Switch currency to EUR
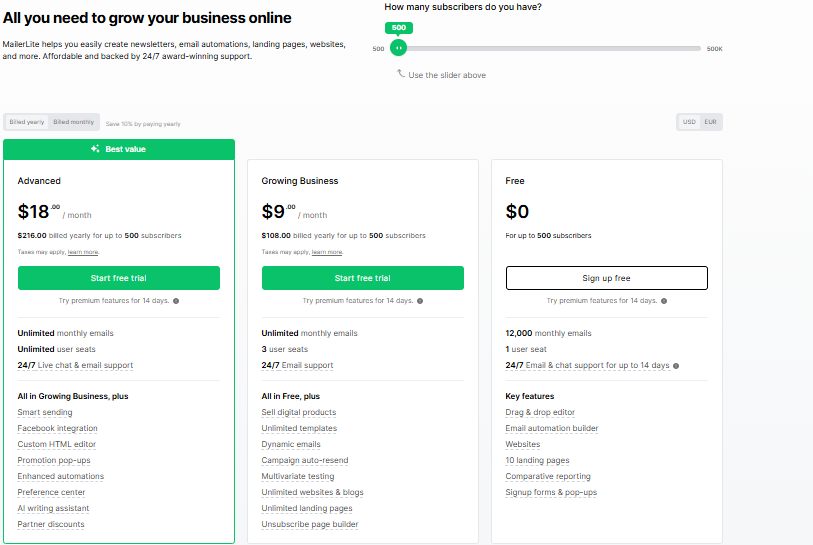The height and width of the screenshot is (545, 813). [710, 122]
